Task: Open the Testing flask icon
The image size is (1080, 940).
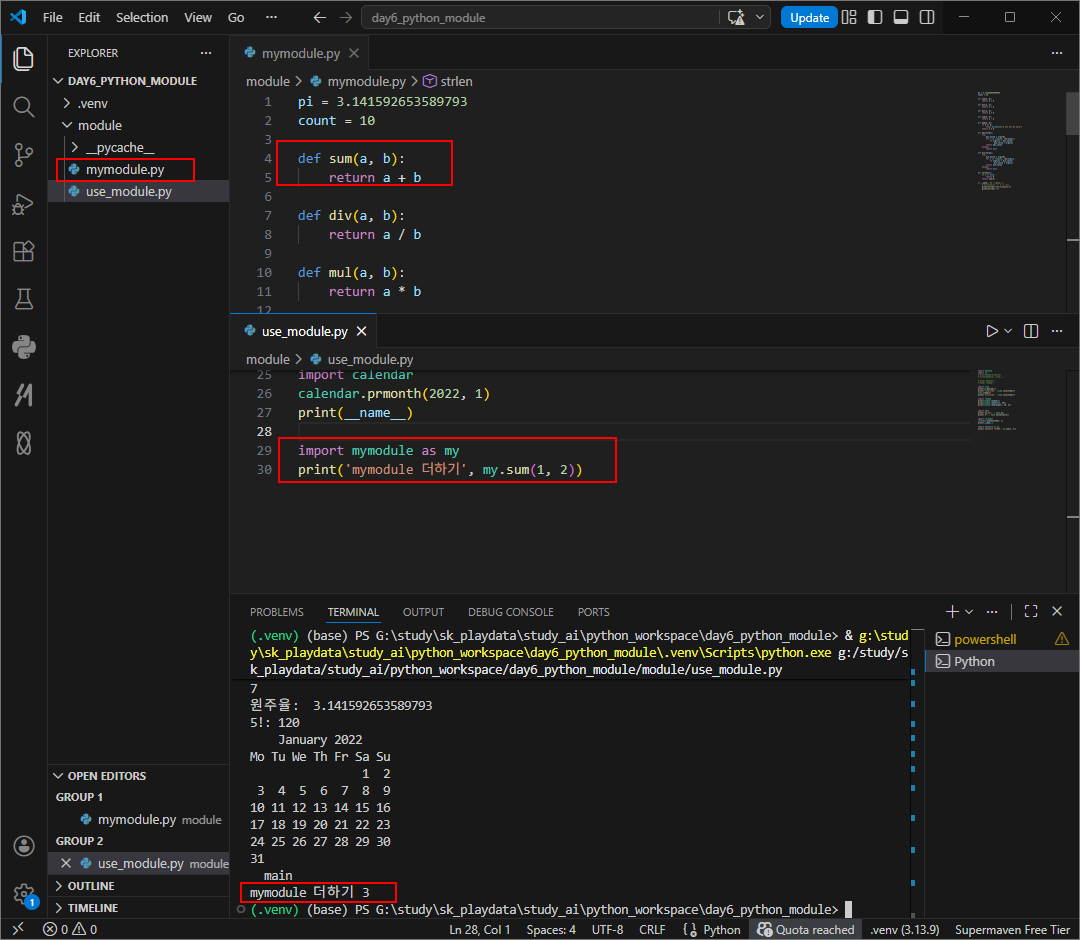Action: (x=23, y=299)
